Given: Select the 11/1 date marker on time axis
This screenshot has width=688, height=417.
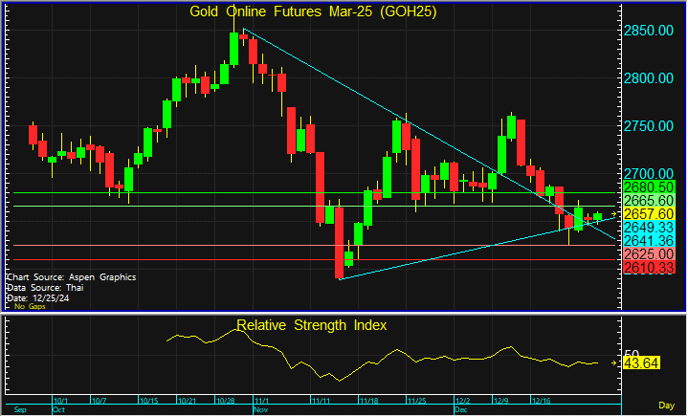Looking at the screenshot, I should (262, 401).
